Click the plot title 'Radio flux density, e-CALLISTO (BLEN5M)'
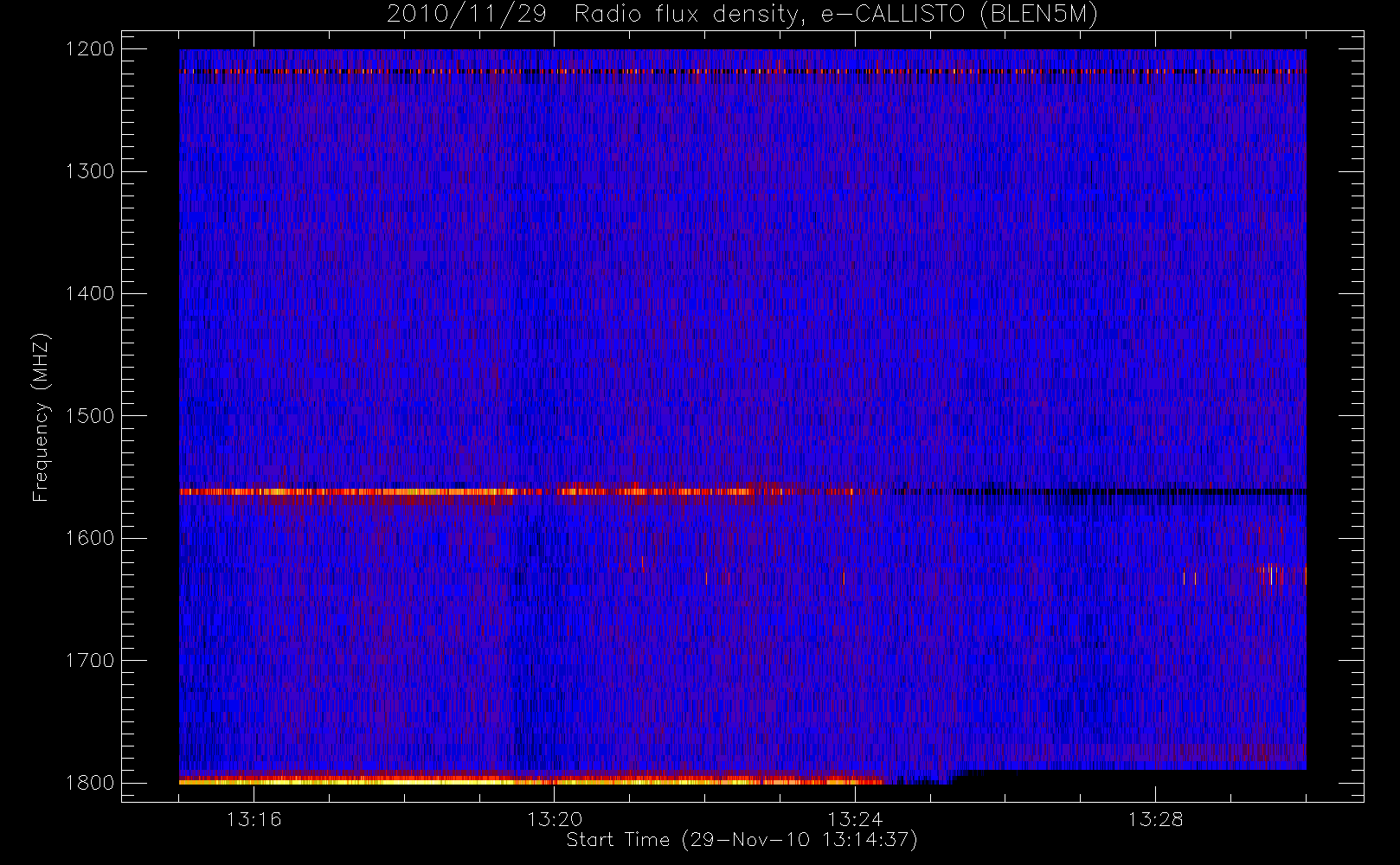The width and height of the screenshot is (1400, 865). click(836, 15)
